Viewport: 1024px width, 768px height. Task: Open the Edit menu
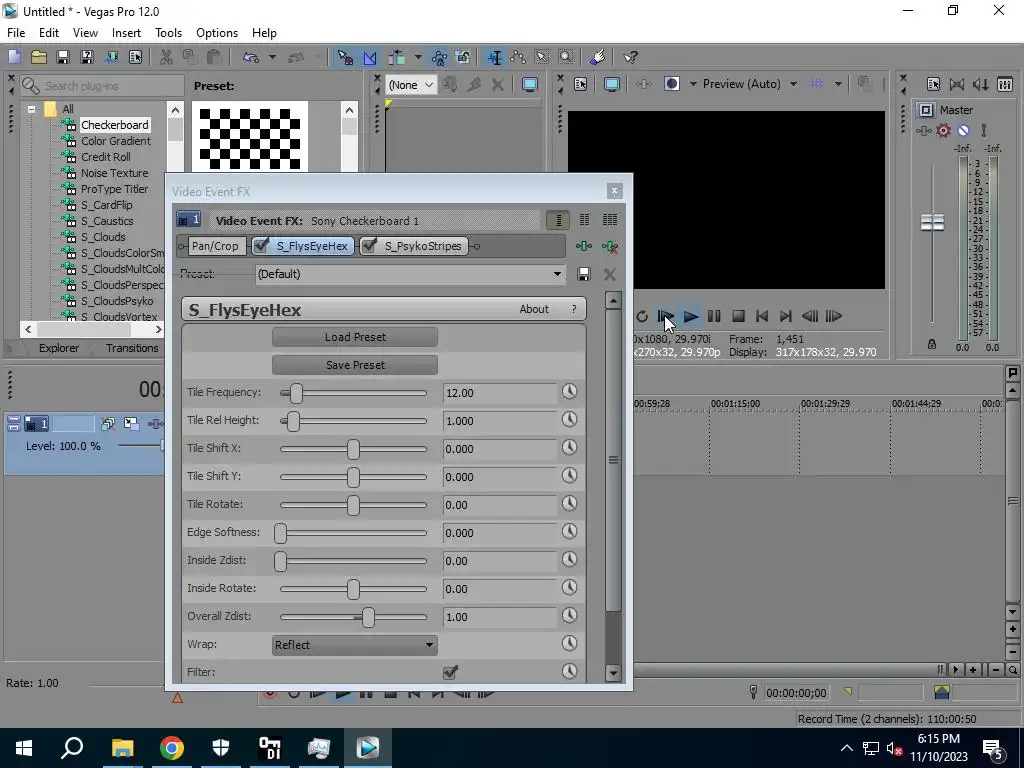[49, 33]
